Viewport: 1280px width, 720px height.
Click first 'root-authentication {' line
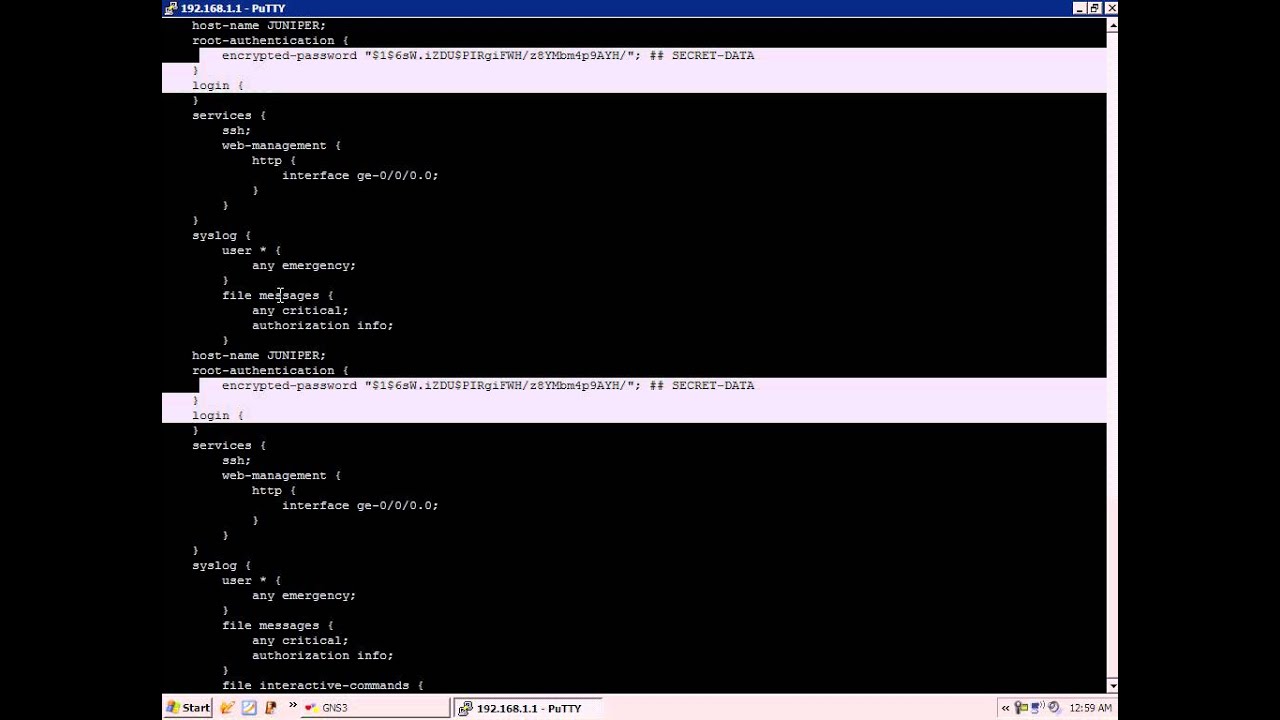(270, 41)
